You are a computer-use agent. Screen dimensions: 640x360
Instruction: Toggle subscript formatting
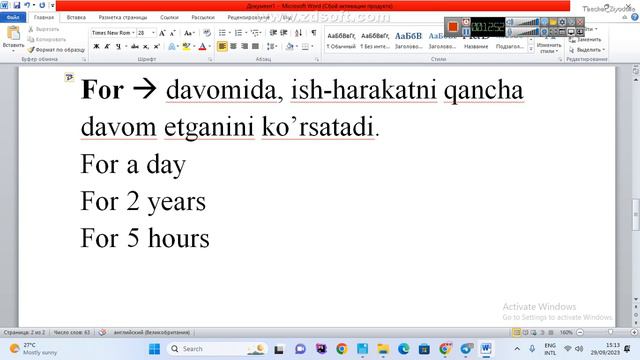146,47
